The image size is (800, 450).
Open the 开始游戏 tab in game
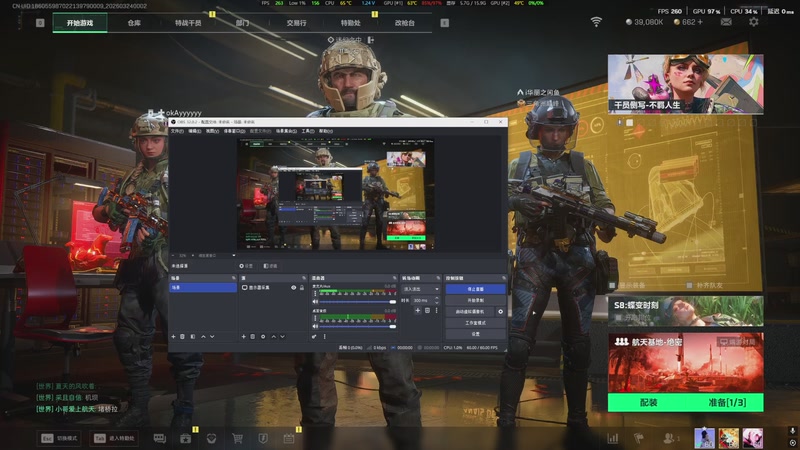80,23
